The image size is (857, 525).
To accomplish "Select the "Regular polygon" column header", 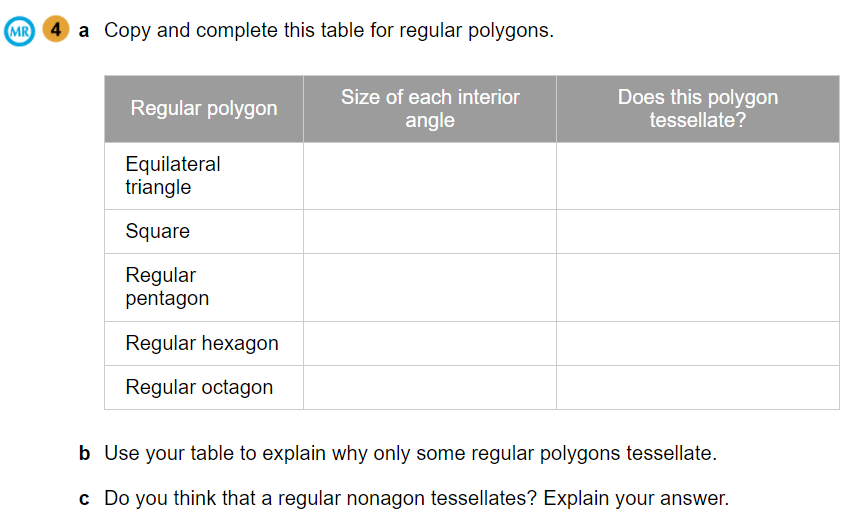I will point(204,108).
